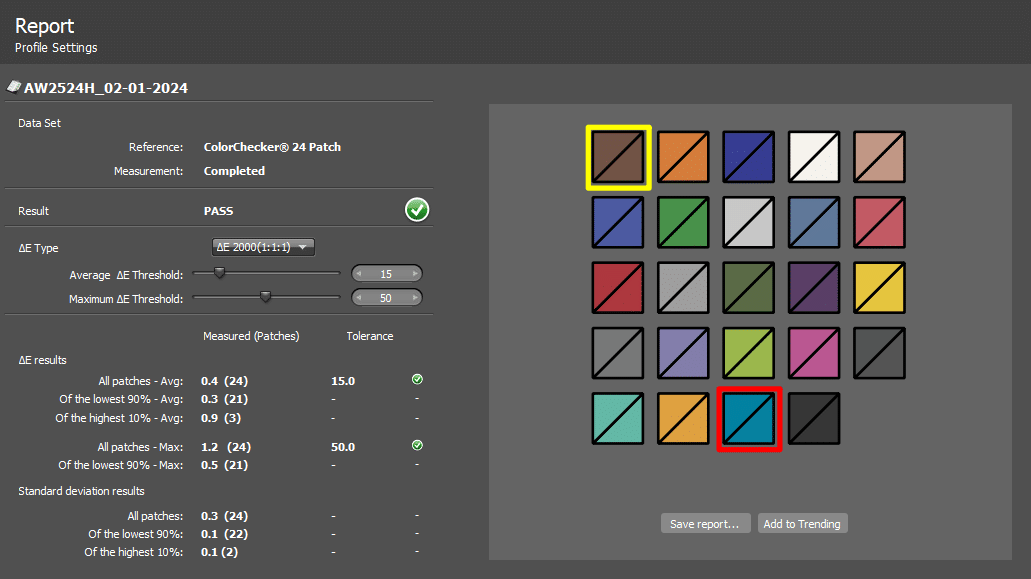Image resolution: width=1031 pixels, height=579 pixels.
Task: Select the turquoise patch in the bottom row
Action: coord(618,419)
